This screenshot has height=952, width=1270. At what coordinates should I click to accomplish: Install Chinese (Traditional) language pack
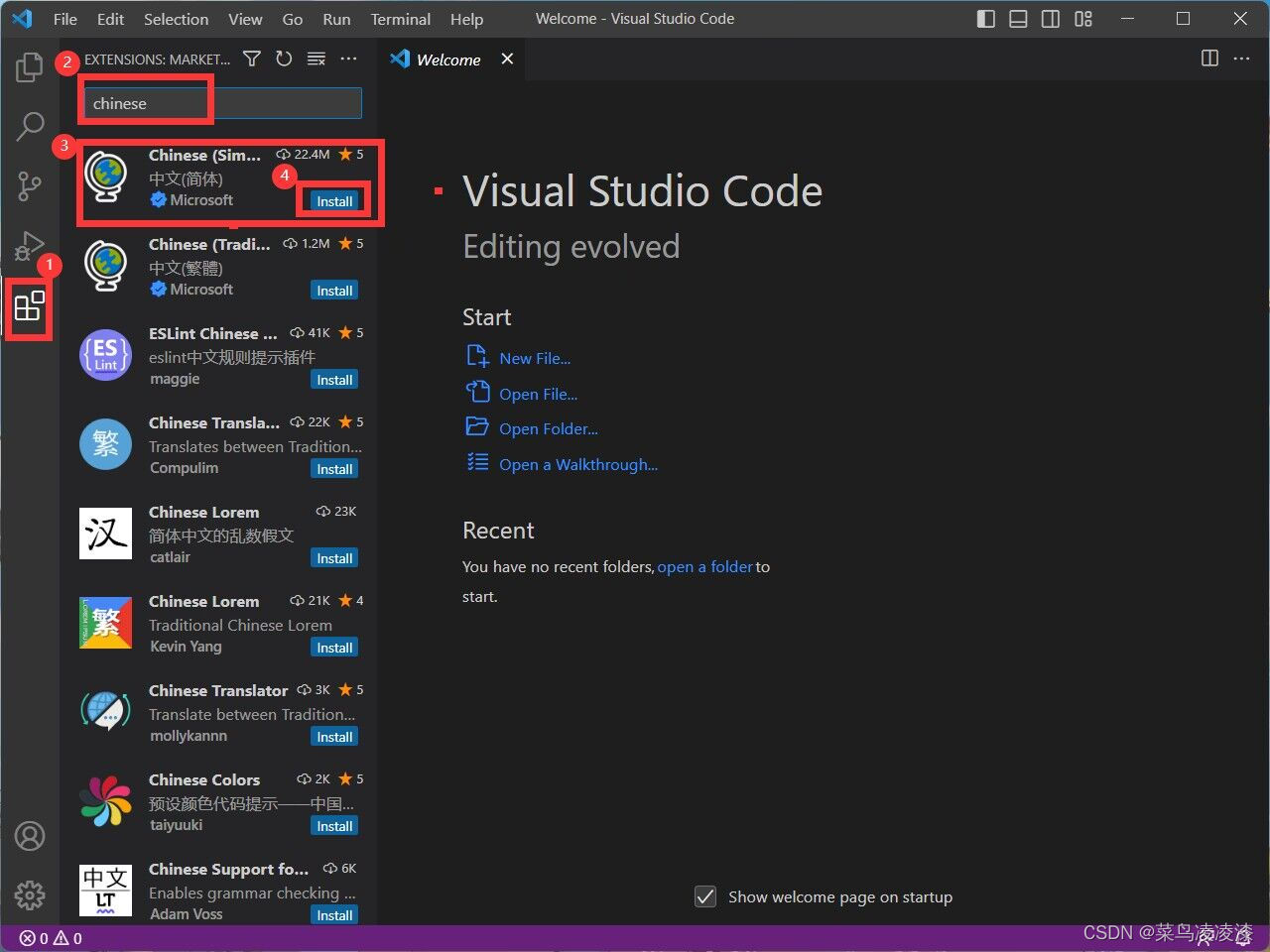pyautogui.click(x=334, y=291)
